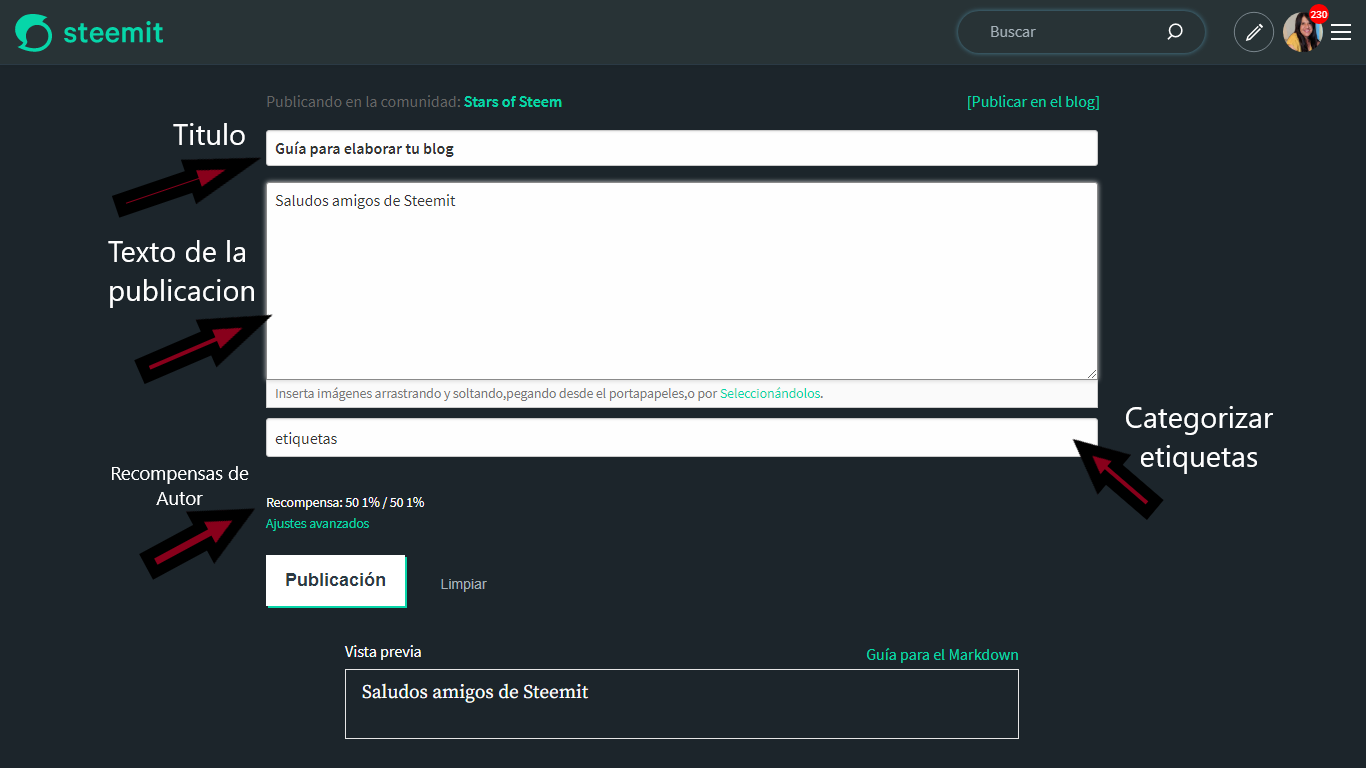Click the post body resize handle
Image resolution: width=1366 pixels, height=768 pixels.
pyautogui.click(x=1091, y=373)
